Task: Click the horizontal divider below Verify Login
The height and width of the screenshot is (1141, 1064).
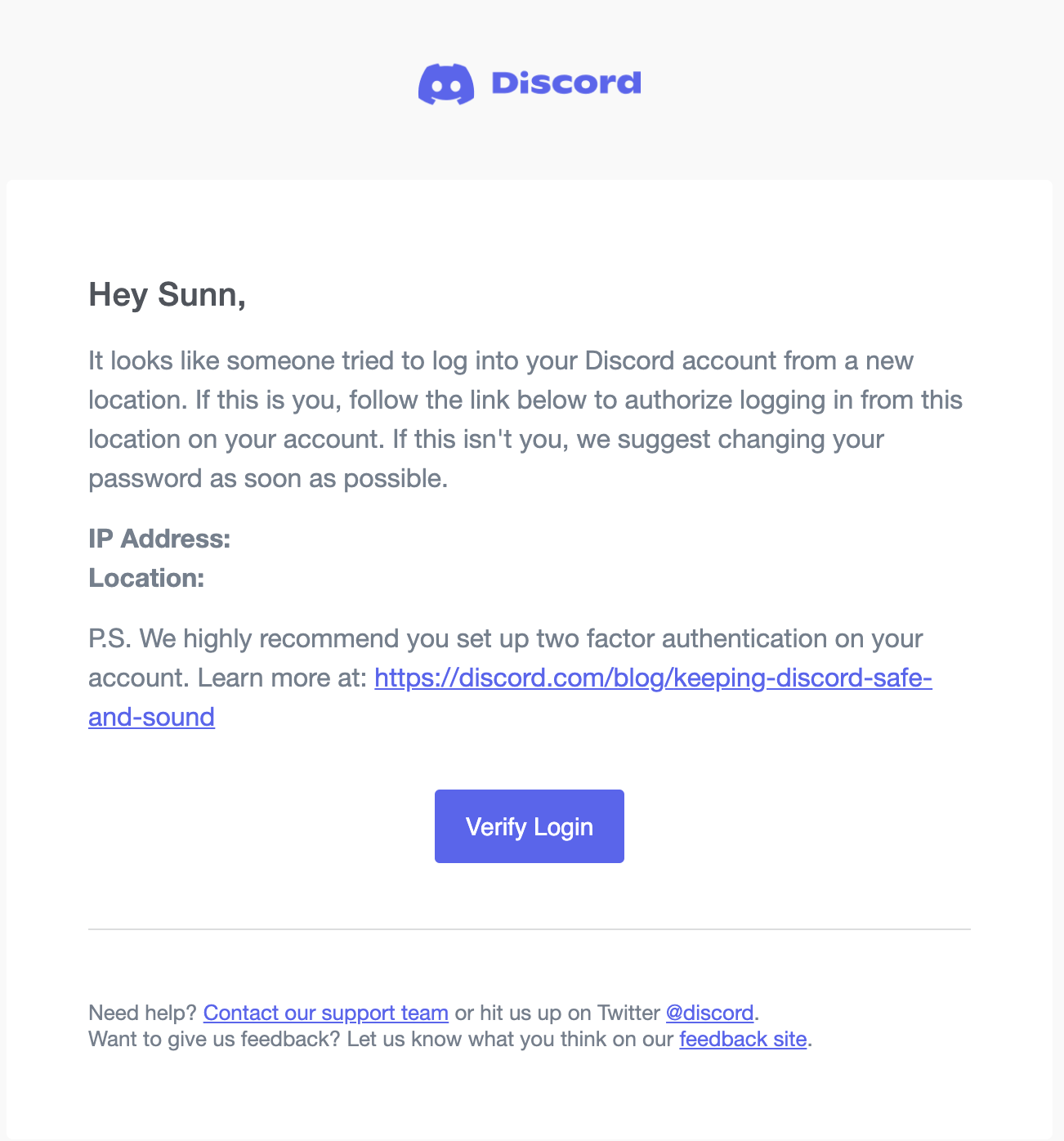Action: pyautogui.click(x=529, y=930)
